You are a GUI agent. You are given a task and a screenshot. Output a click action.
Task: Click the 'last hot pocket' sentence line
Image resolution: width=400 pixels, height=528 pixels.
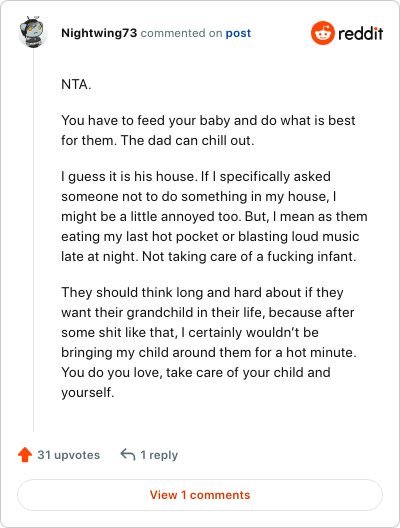point(210,236)
